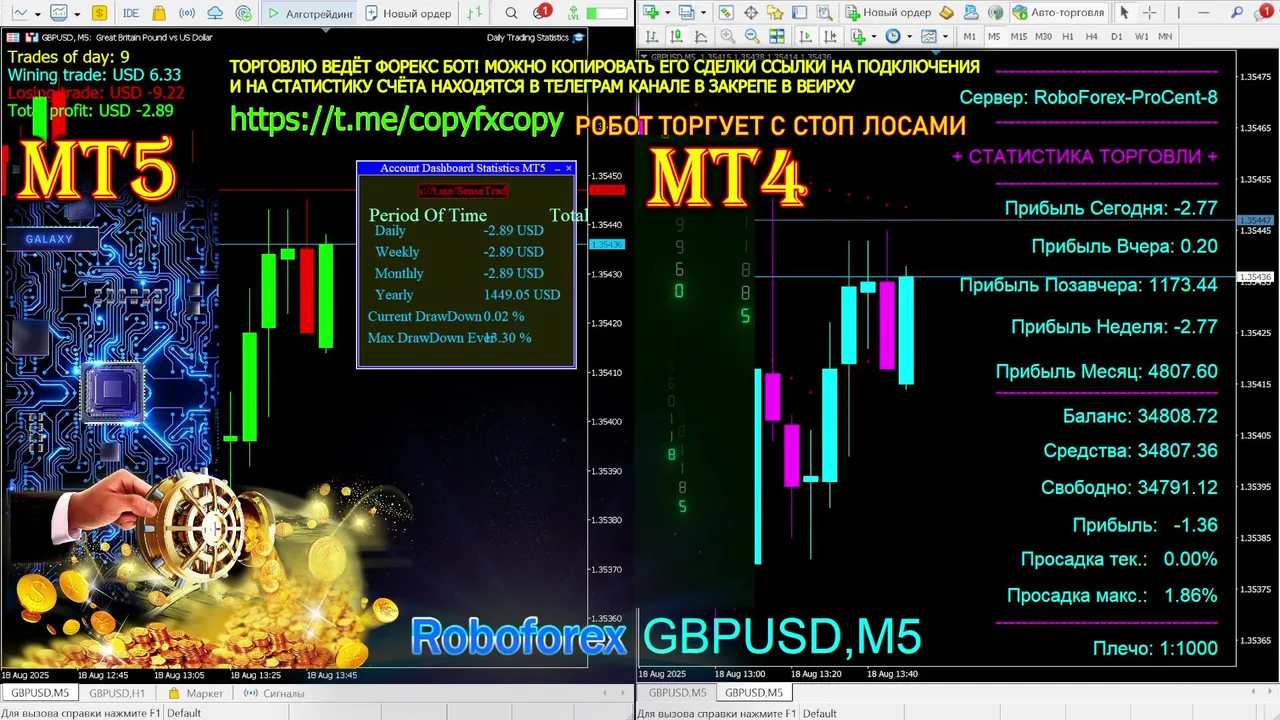Open the indicators icon in MT5 toolbar
The image size is (1280, 720).
point(59,13)
